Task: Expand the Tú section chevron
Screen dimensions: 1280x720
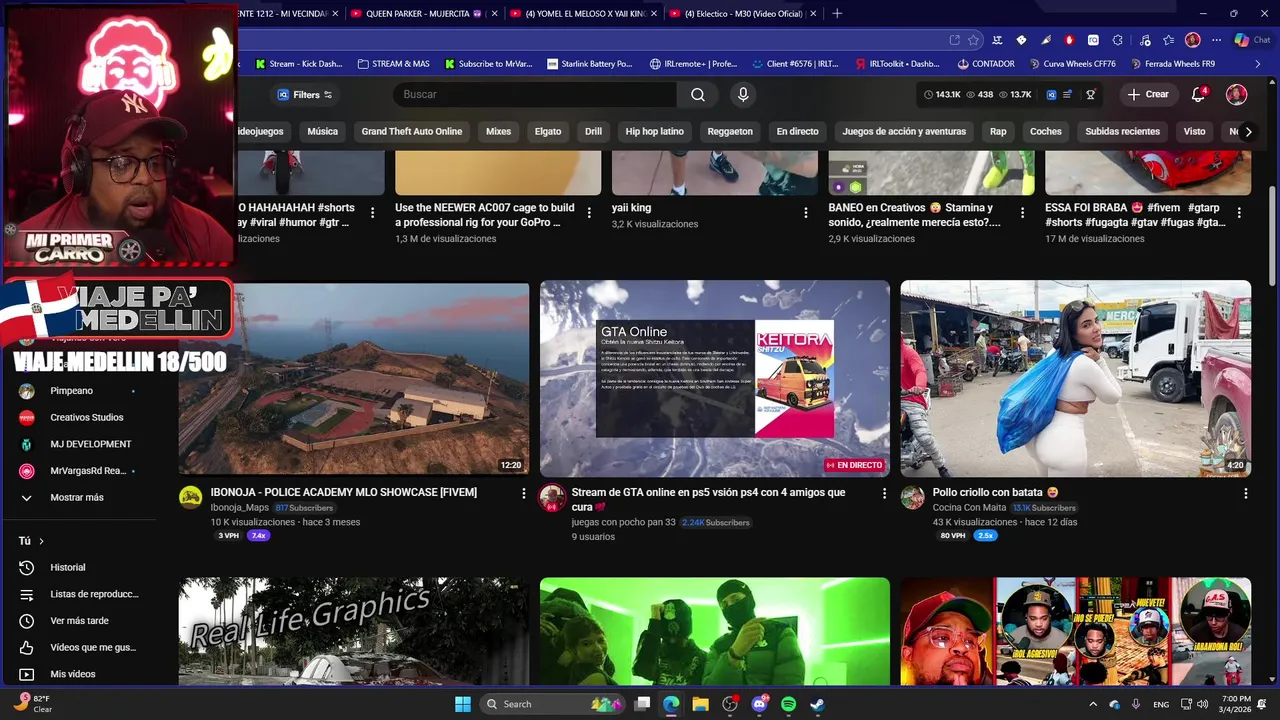Action: tap(41, 541)
